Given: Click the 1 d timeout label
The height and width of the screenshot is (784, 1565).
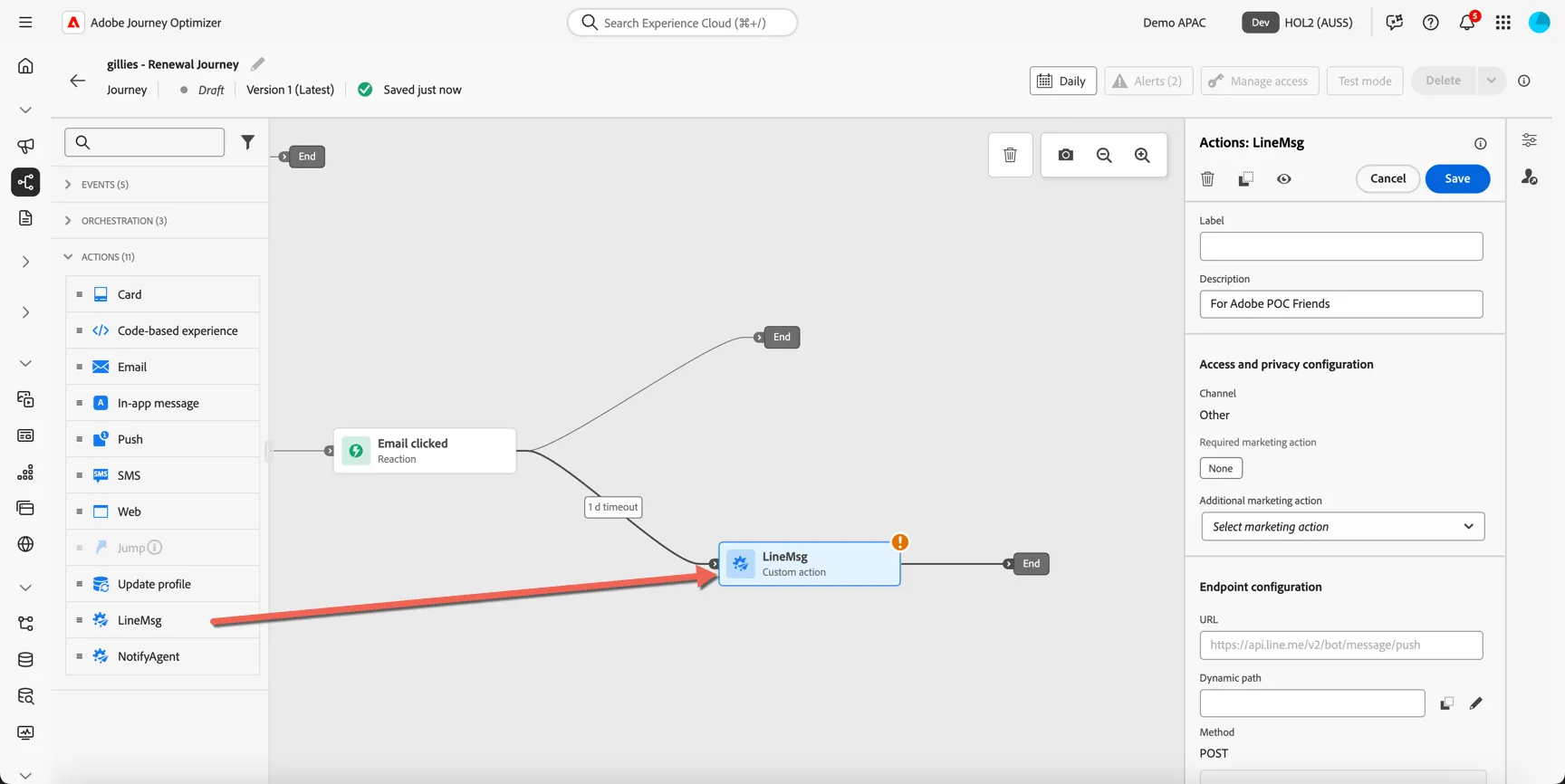Looking at the screenshot, I should [x=613, y=507].
